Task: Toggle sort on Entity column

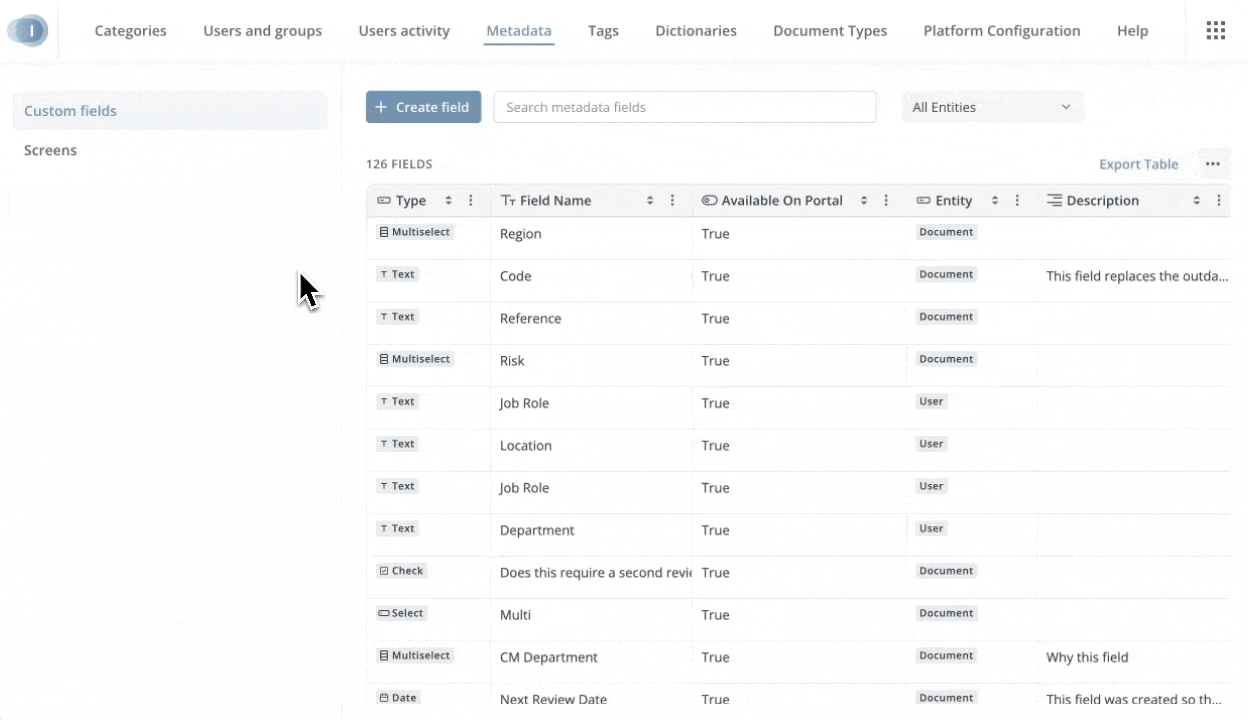Action: point(995,201)
